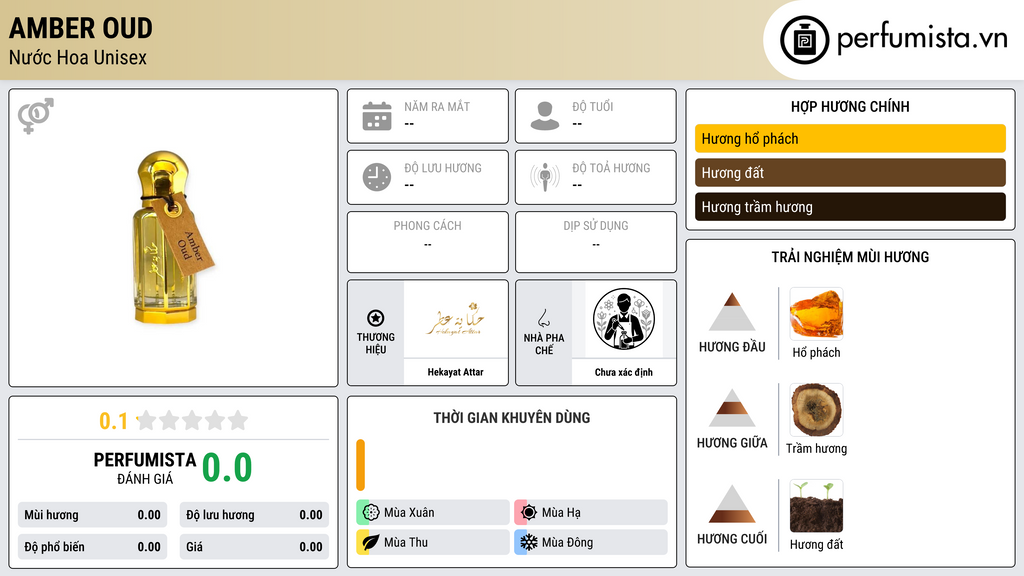The width and height of the screenshot is (1024, 576).
Task: Click the Trải nghiệm mùi hương heading
Action: 850,257
